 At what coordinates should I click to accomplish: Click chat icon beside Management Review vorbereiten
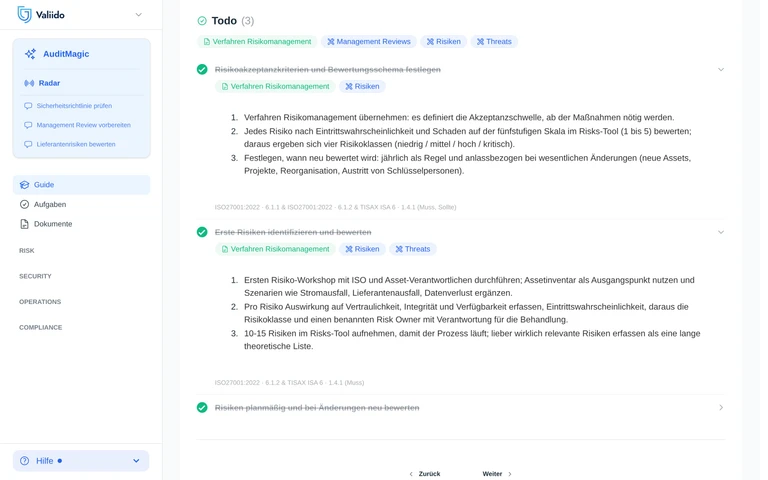pyautogui.click(x=28, y=125)
